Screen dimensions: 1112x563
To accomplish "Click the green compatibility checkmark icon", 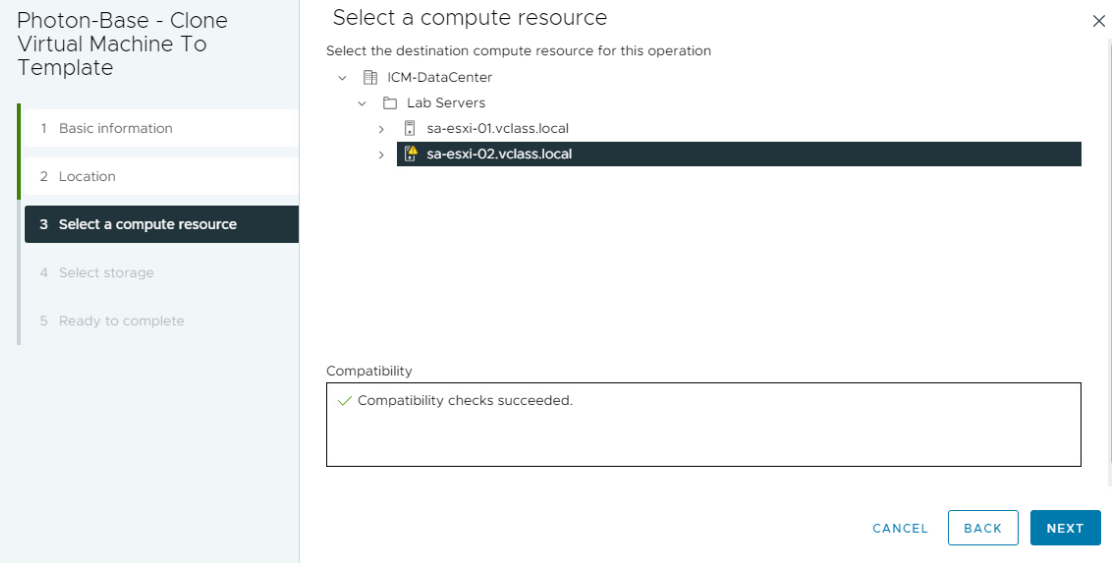I will (345, 401).
